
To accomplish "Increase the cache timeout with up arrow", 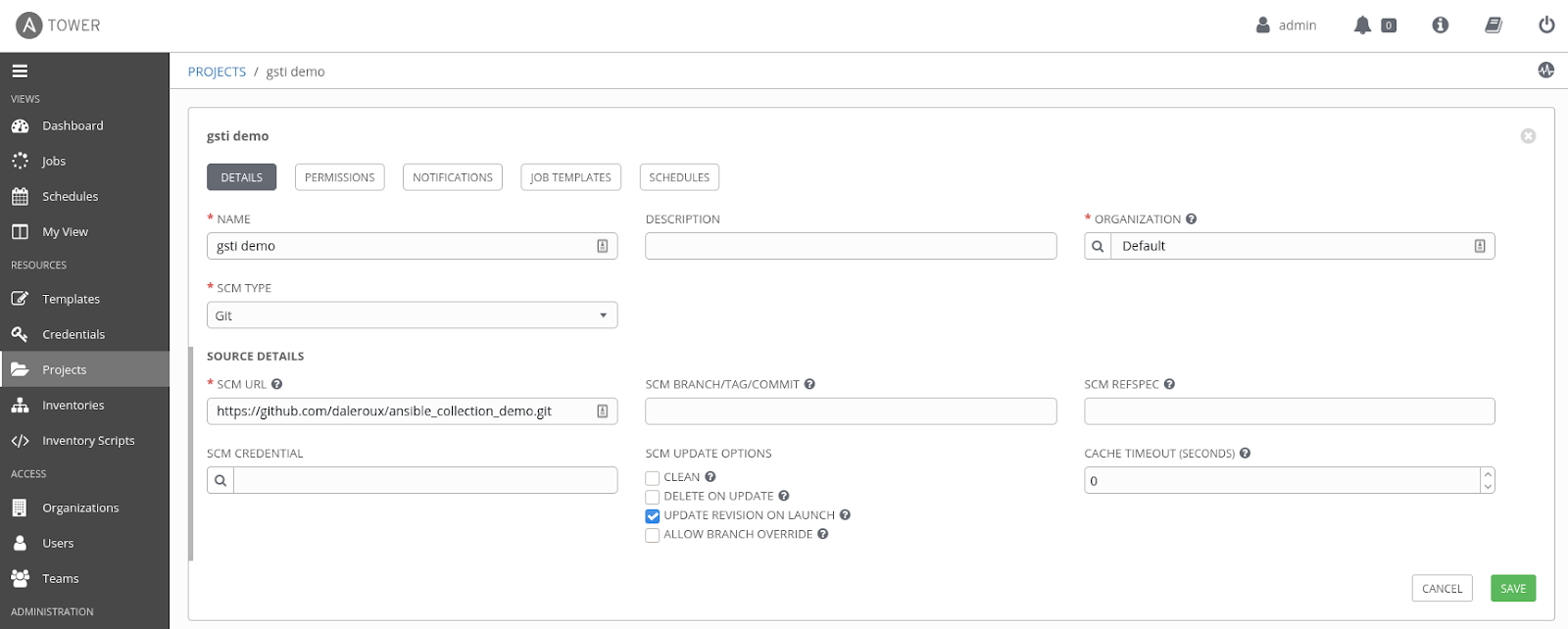I will (x=1487, y=474).
